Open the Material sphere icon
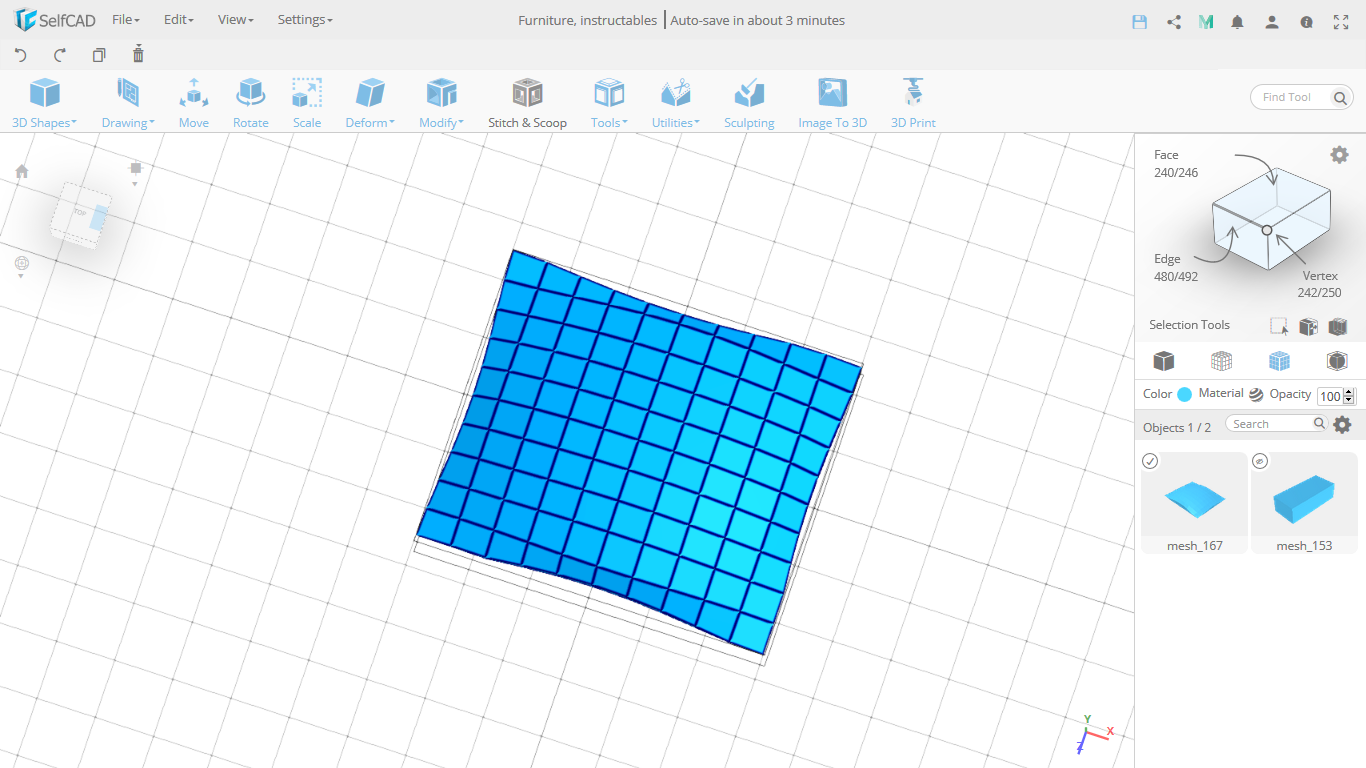This screenshot has width=1366, height=768. (x=1256, y=394)
